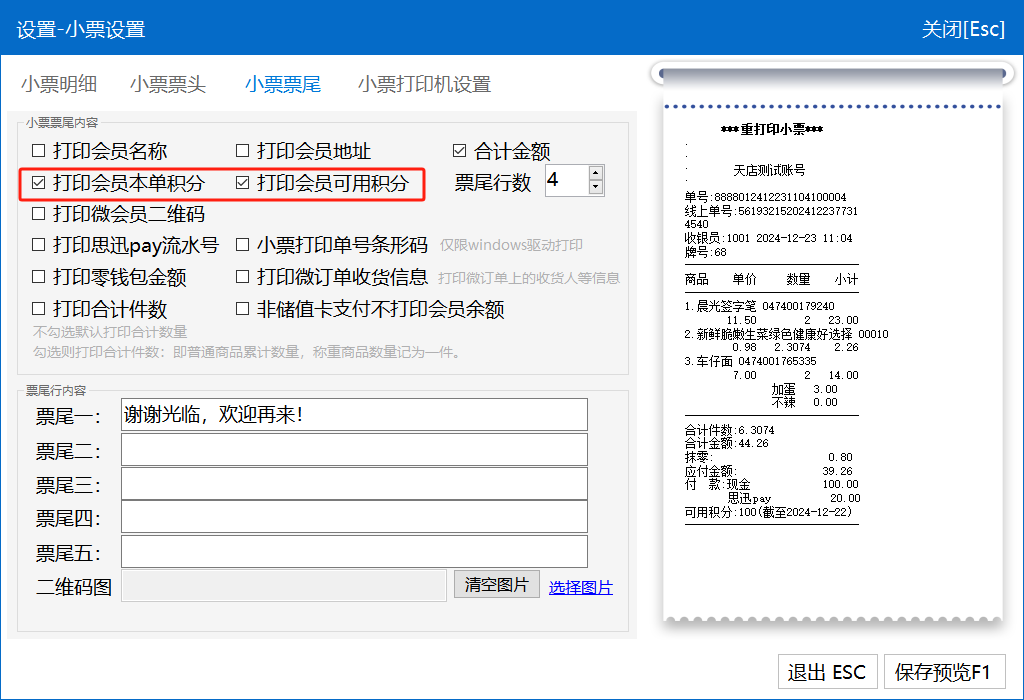The height and width of the screenshot is (700, 1024).
Task: Enable 打印微会员二维码 checkbox
Action: tap(39, 214)
